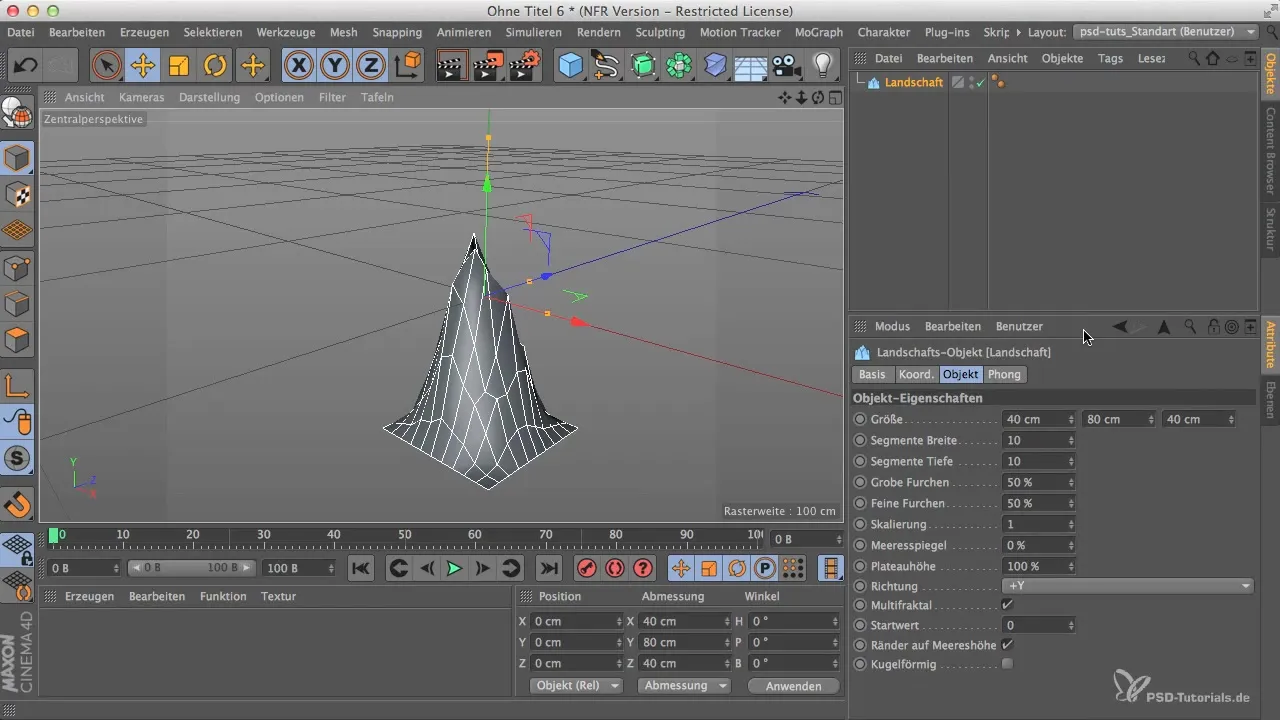The height and width of the screenshot is (720, 1280).
Task: Record active objects keyframe
Action: coord(587,568)
